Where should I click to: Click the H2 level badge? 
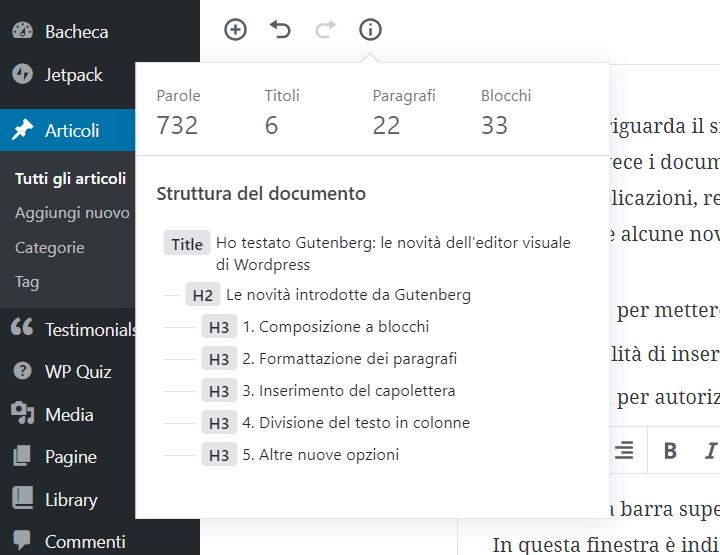[x=203, y=295]
